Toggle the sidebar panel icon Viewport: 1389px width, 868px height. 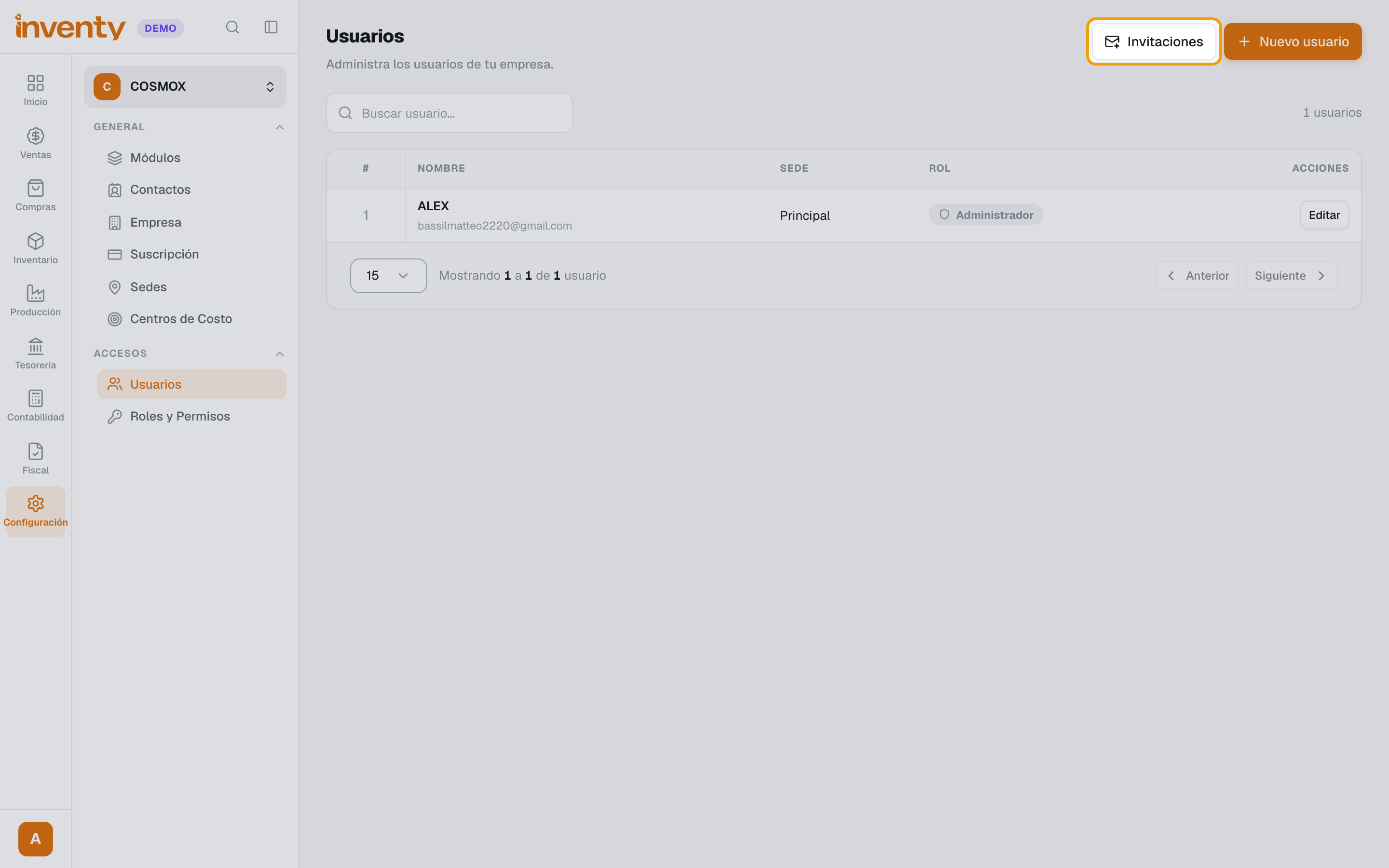click(x=271, y=27)
